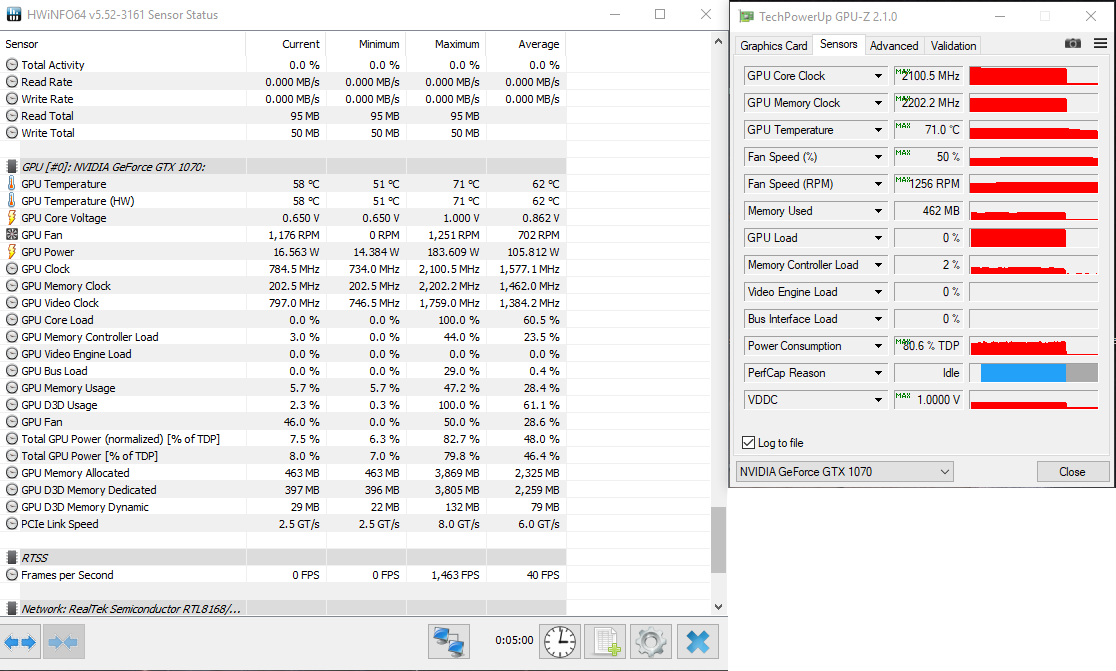This screenshot has height=671, width=1116.
Task: Select the Total GPU Power (normalized) row
Action: [x=283, y=439]
